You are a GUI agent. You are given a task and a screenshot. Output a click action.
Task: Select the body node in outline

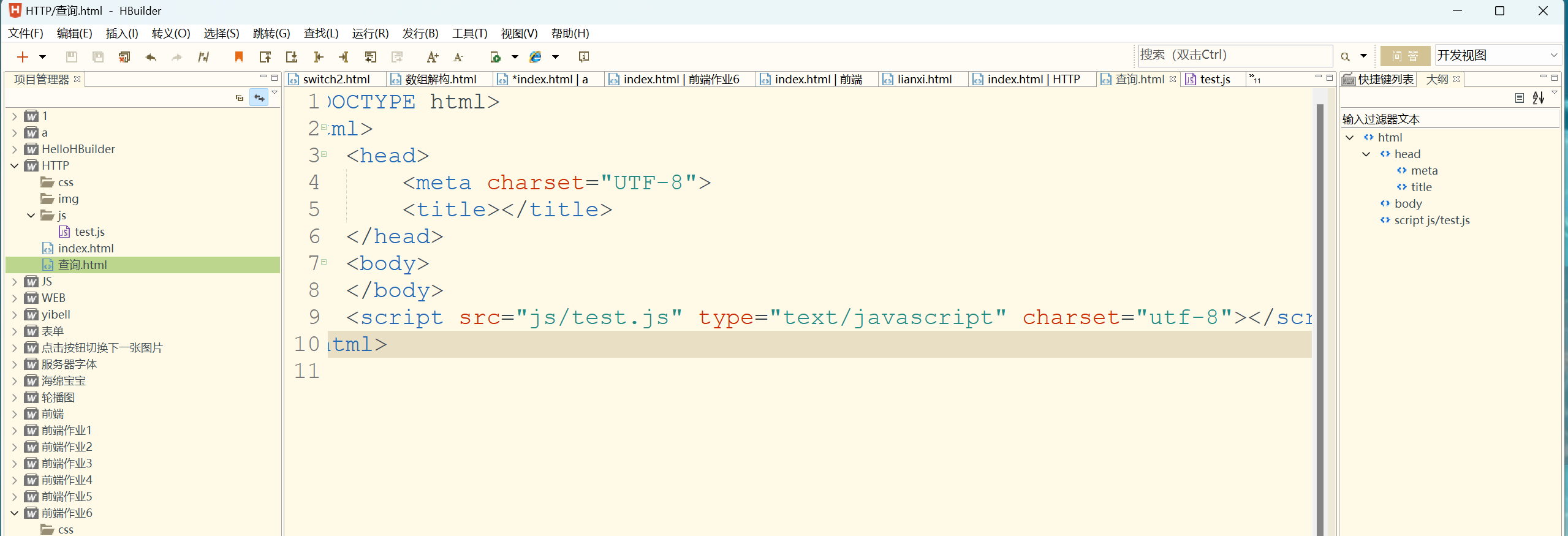1408,203
